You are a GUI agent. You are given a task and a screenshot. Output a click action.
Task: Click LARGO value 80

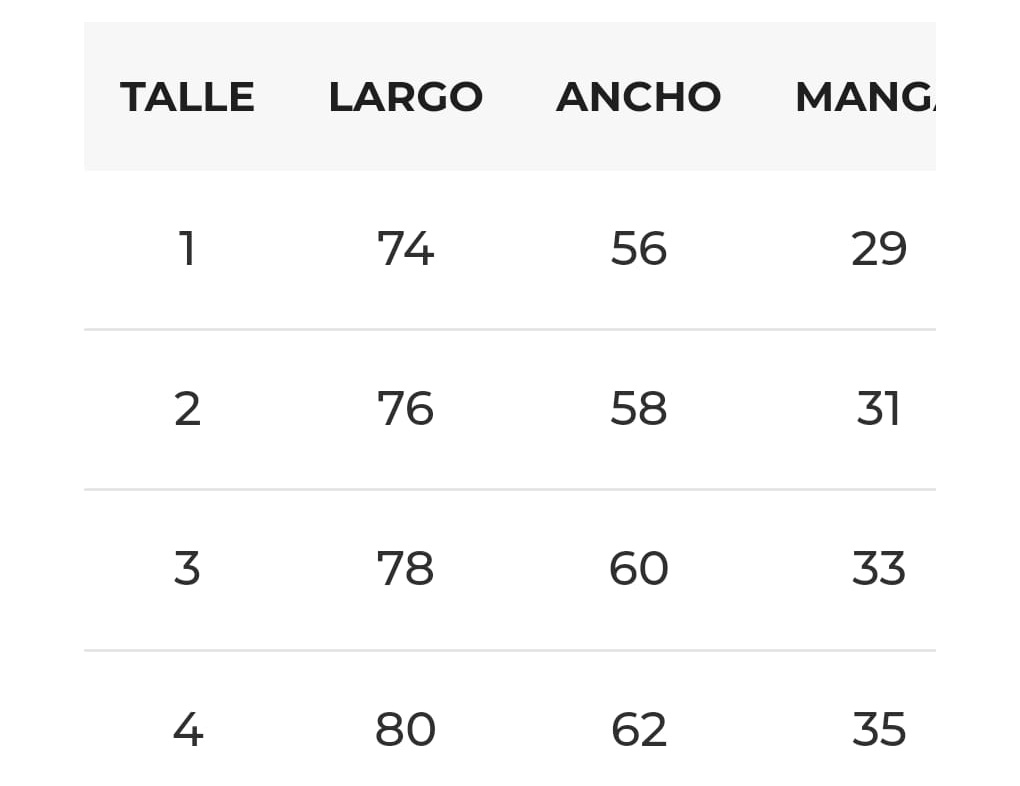click(x=405, y=729)
